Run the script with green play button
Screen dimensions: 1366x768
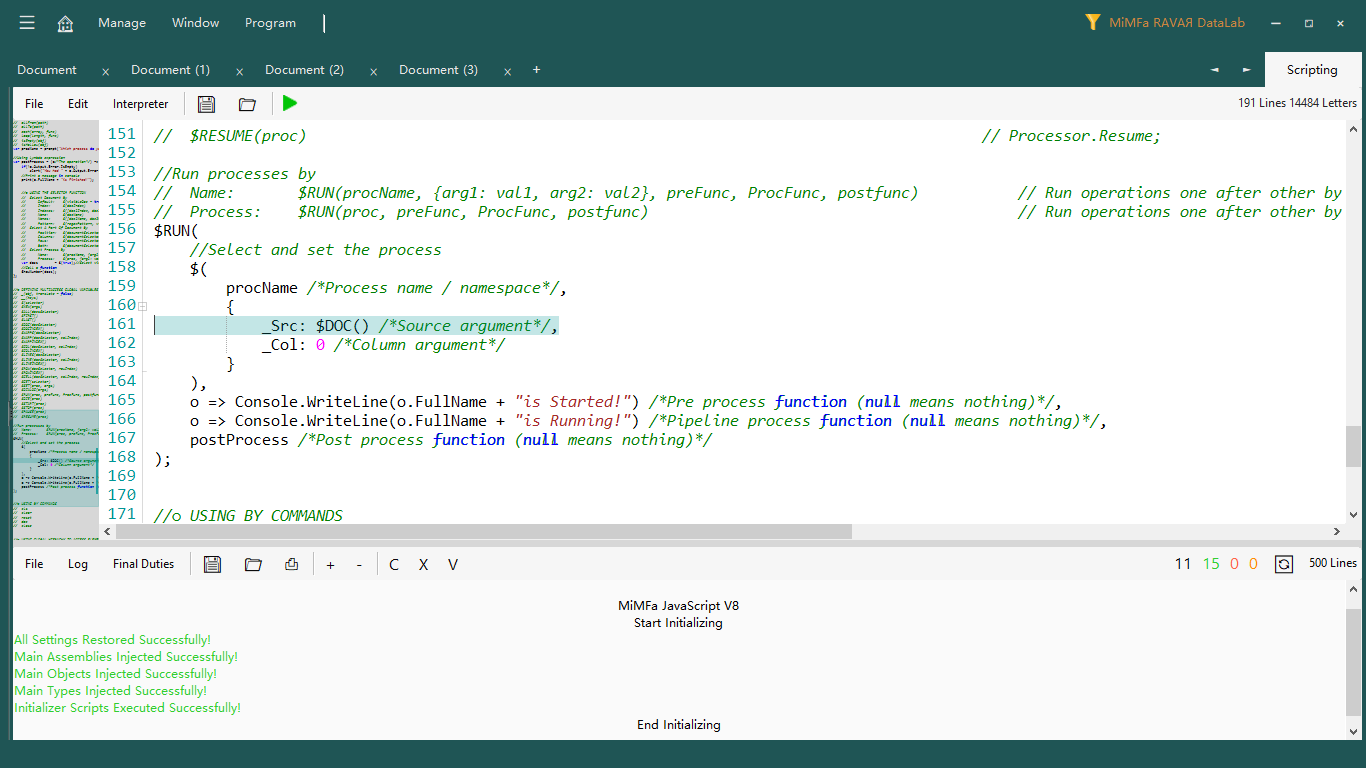(x=290, y=103)
